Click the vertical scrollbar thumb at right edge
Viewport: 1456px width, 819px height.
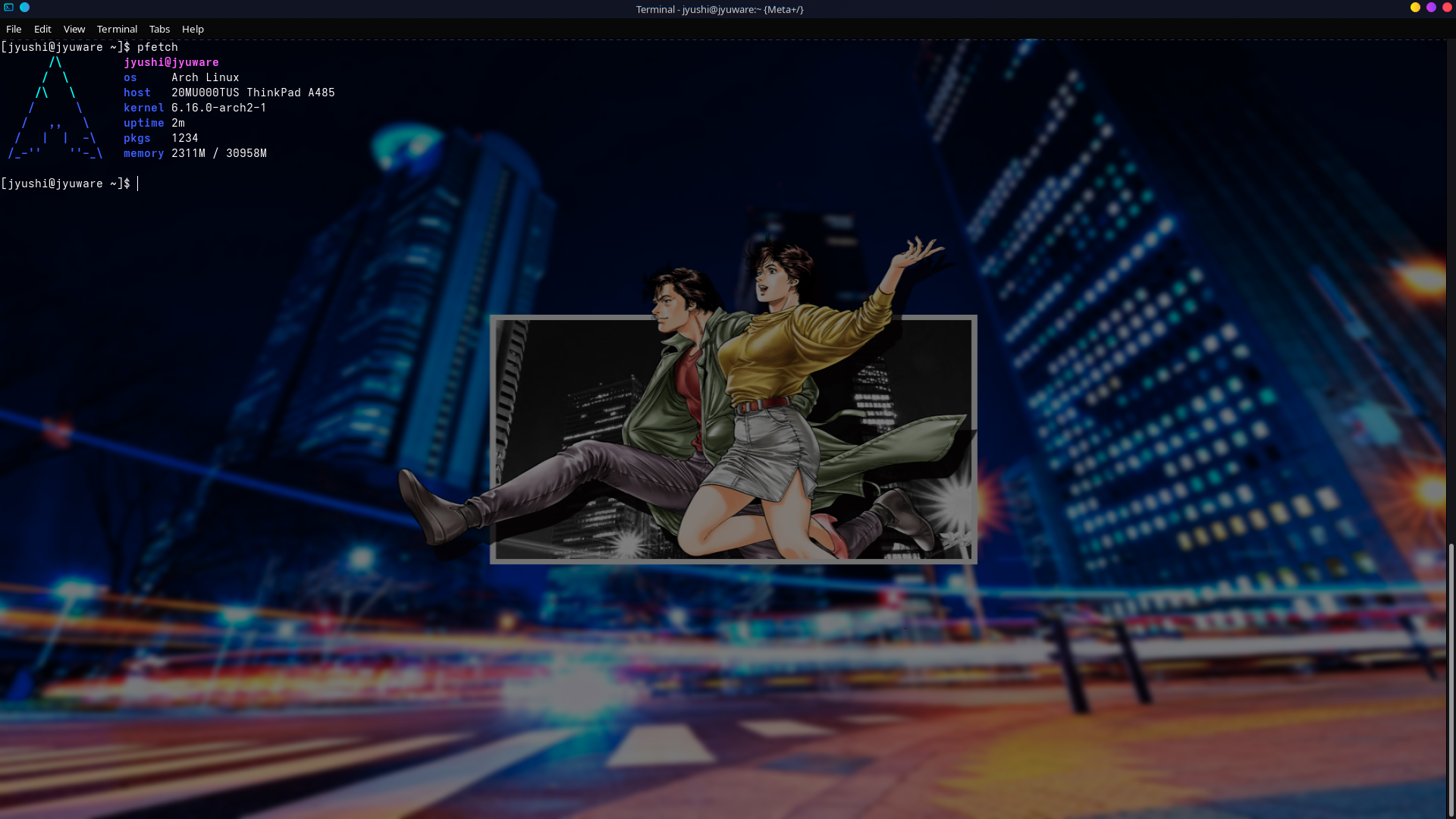(x=1451, y=679)
